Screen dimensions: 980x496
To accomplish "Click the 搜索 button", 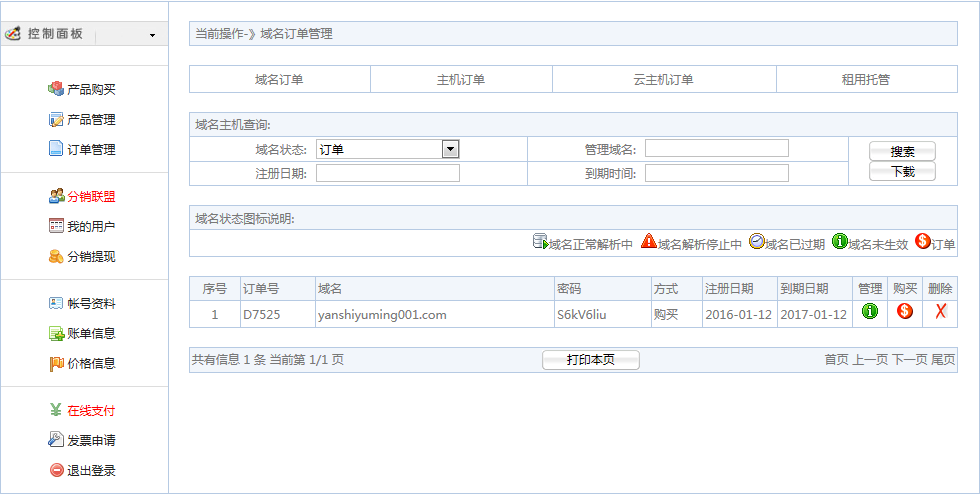I will click(x=902, y=151).
